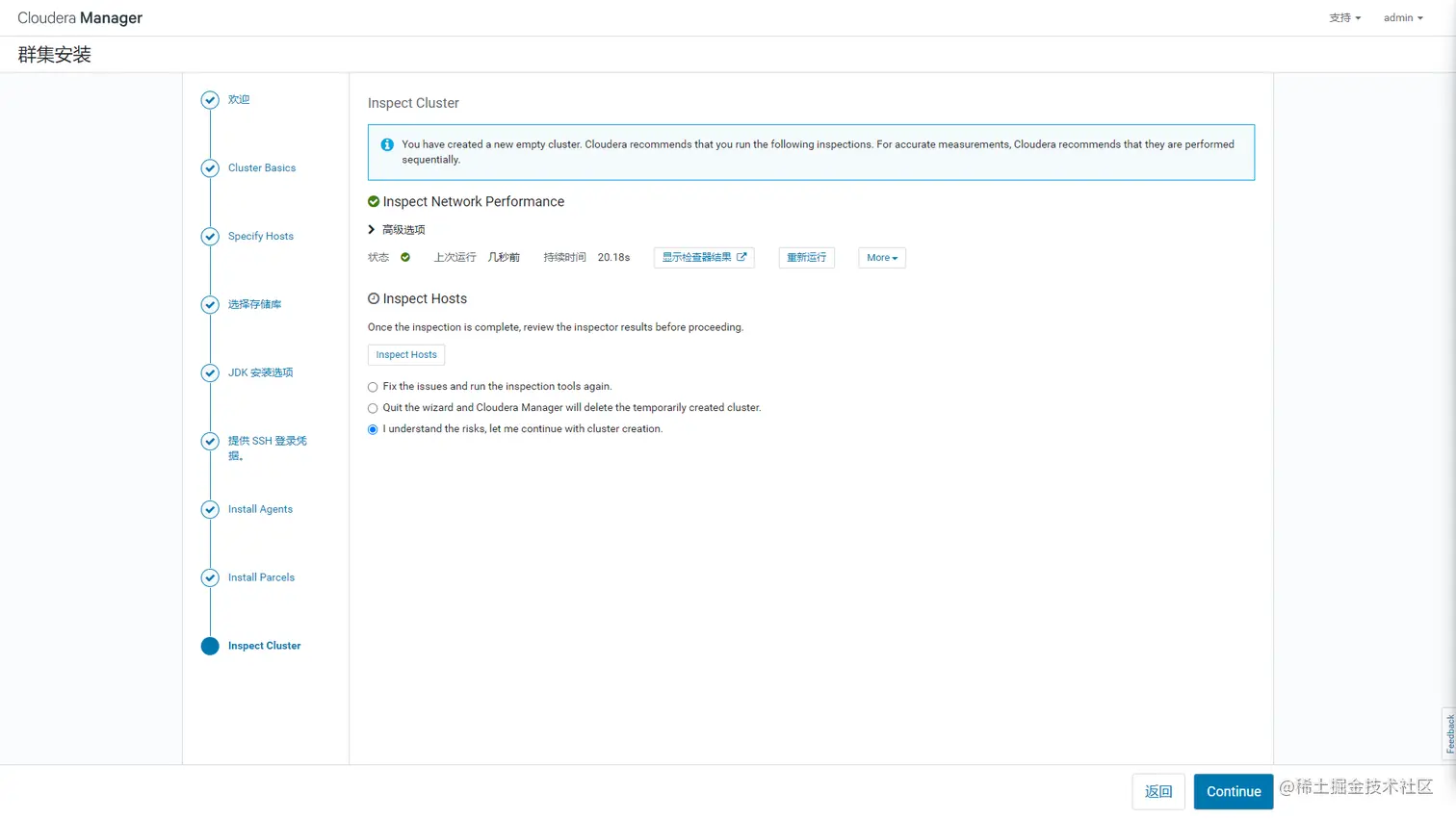This screenshot has height=819, width=1456.
Task: Click the JDK 安装选项 step checkmark icon
Action: click(x=210, y=373)
